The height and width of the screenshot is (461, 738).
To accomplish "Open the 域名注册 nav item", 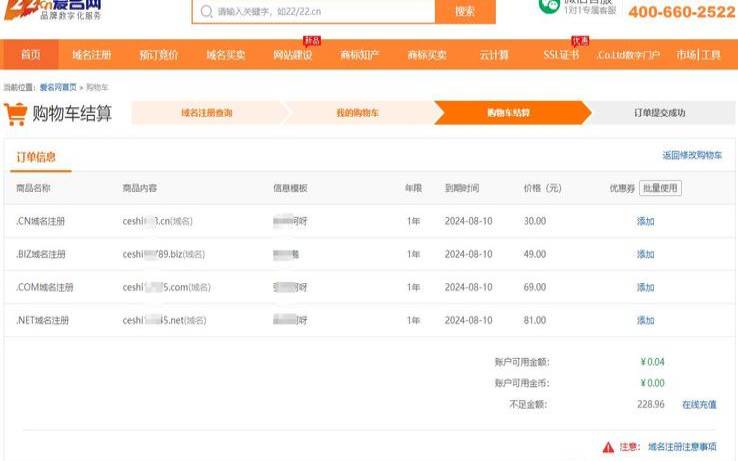I will (x=92, y=55).
